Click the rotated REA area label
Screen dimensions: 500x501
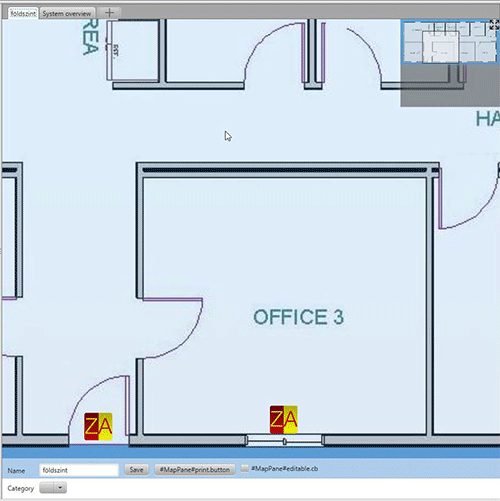[91, 37]
